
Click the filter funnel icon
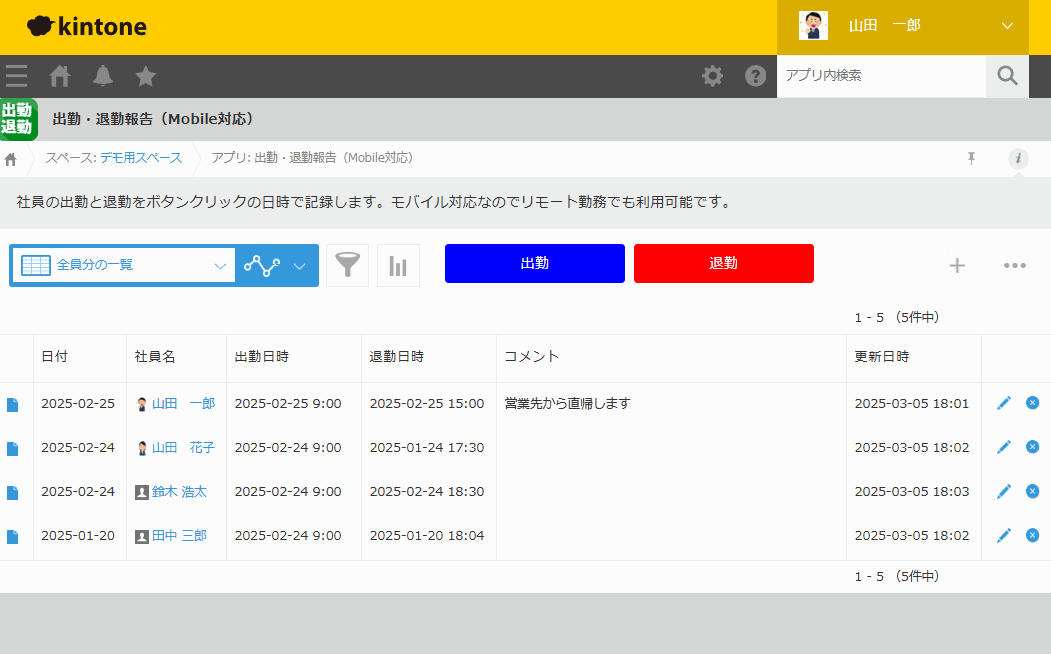point(347,266)
